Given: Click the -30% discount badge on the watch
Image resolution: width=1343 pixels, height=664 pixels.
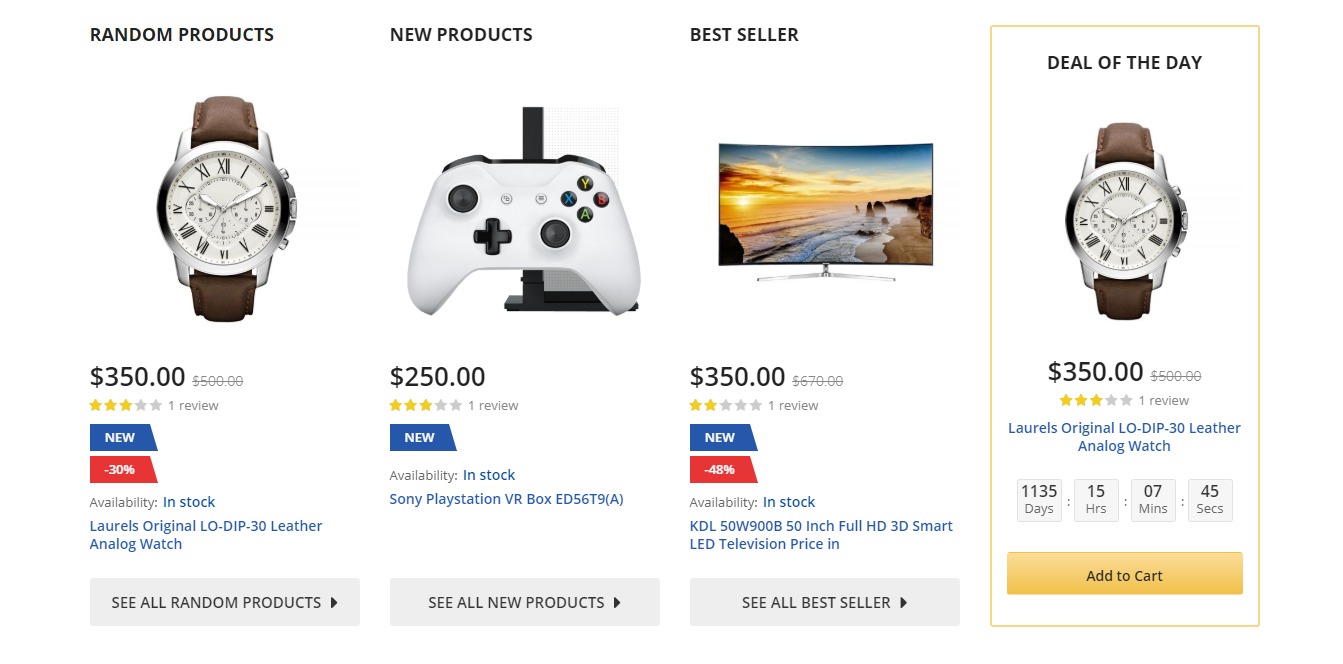Looking at the screenshot, I should 121,469.
